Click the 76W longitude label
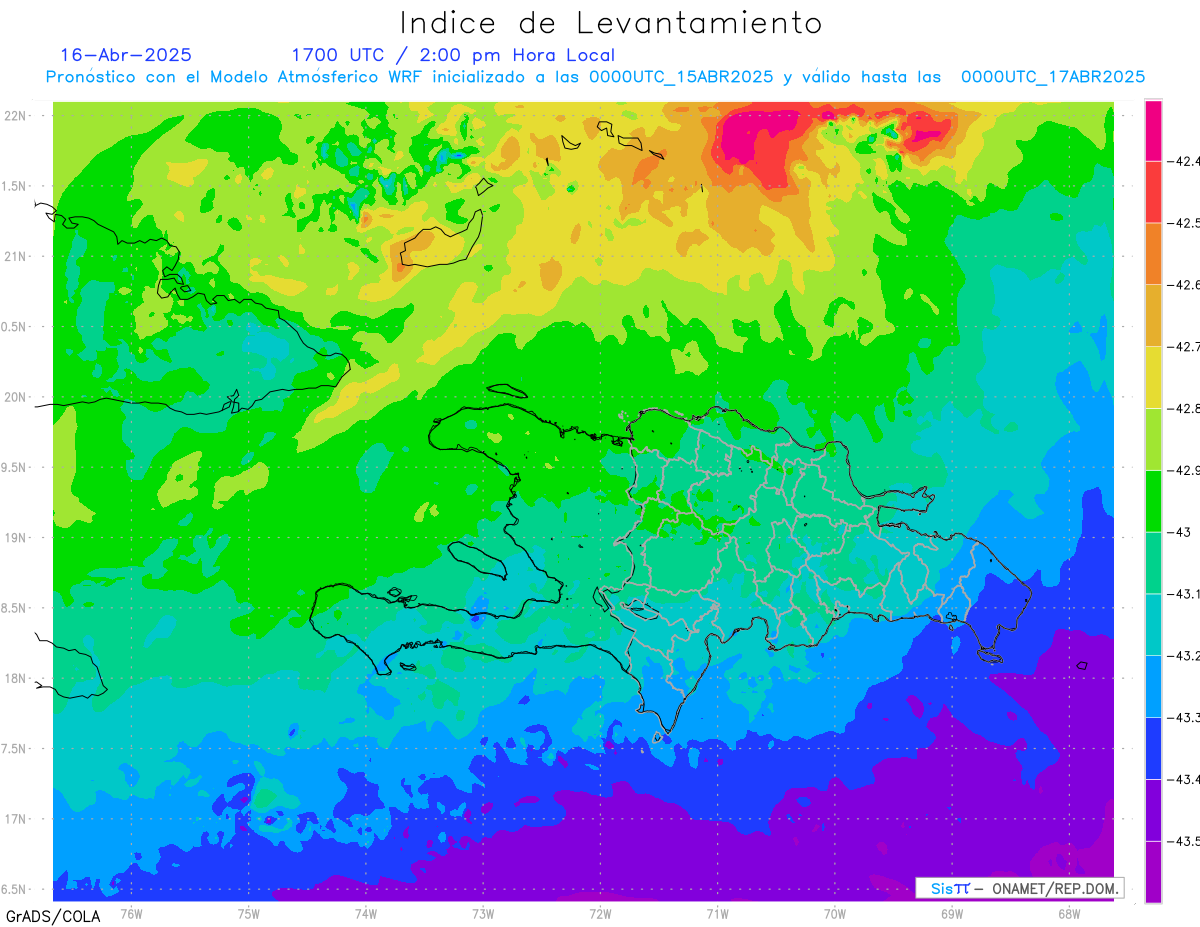 click(x=132, y=914)
